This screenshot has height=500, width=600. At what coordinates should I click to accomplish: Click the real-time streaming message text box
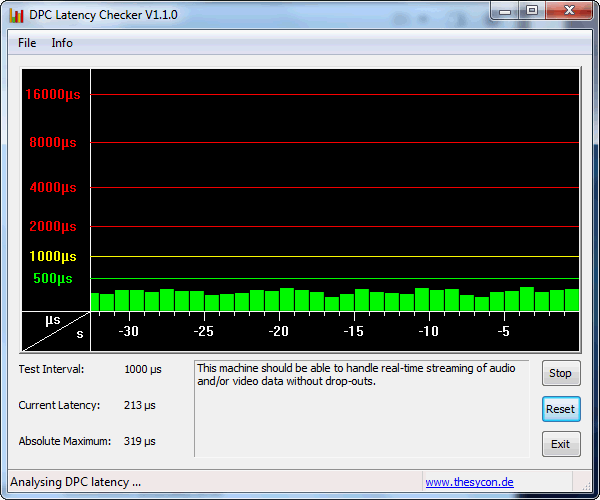click(362, 409)
